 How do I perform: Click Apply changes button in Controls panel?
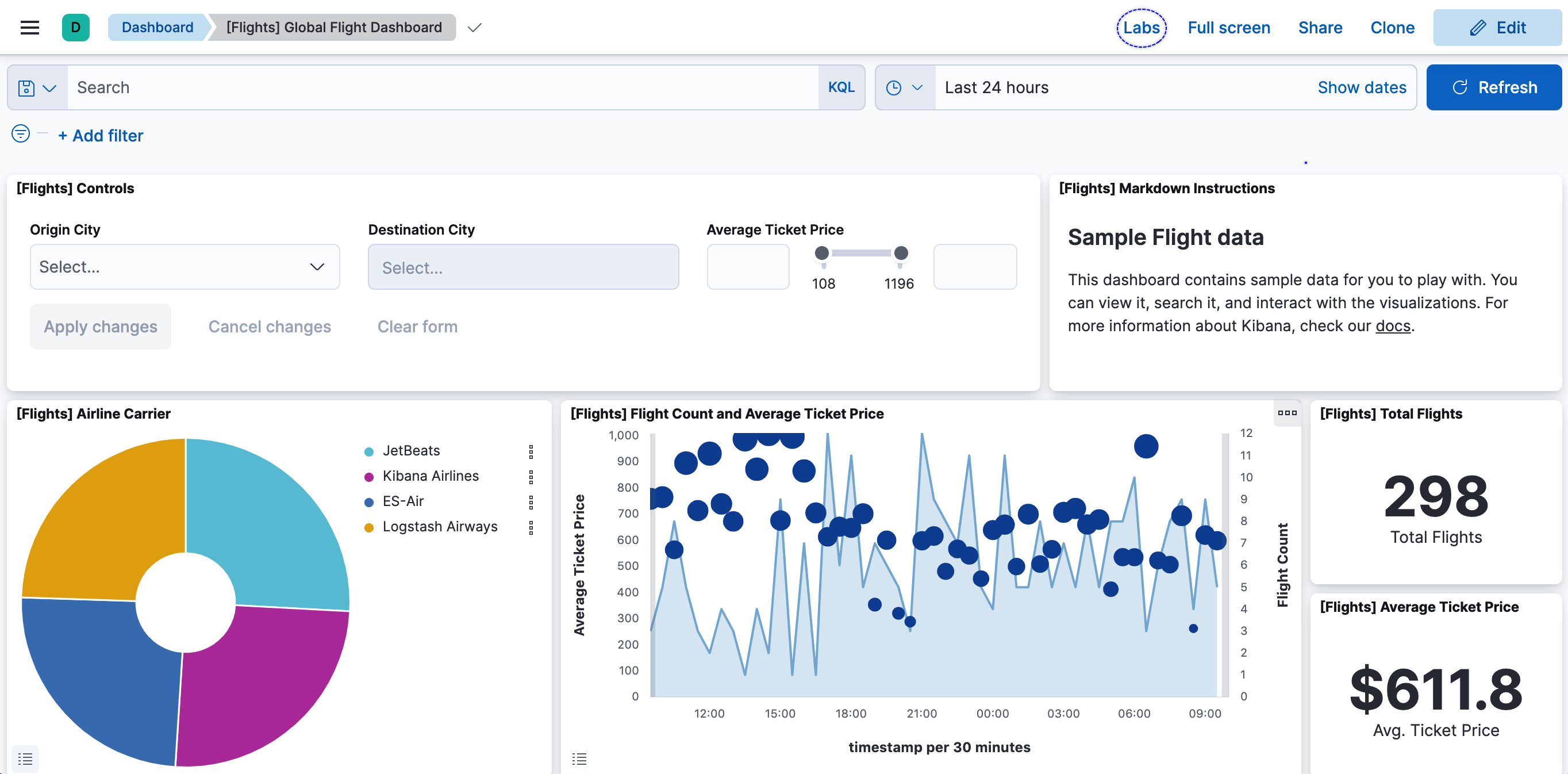(x=100, y=326)
